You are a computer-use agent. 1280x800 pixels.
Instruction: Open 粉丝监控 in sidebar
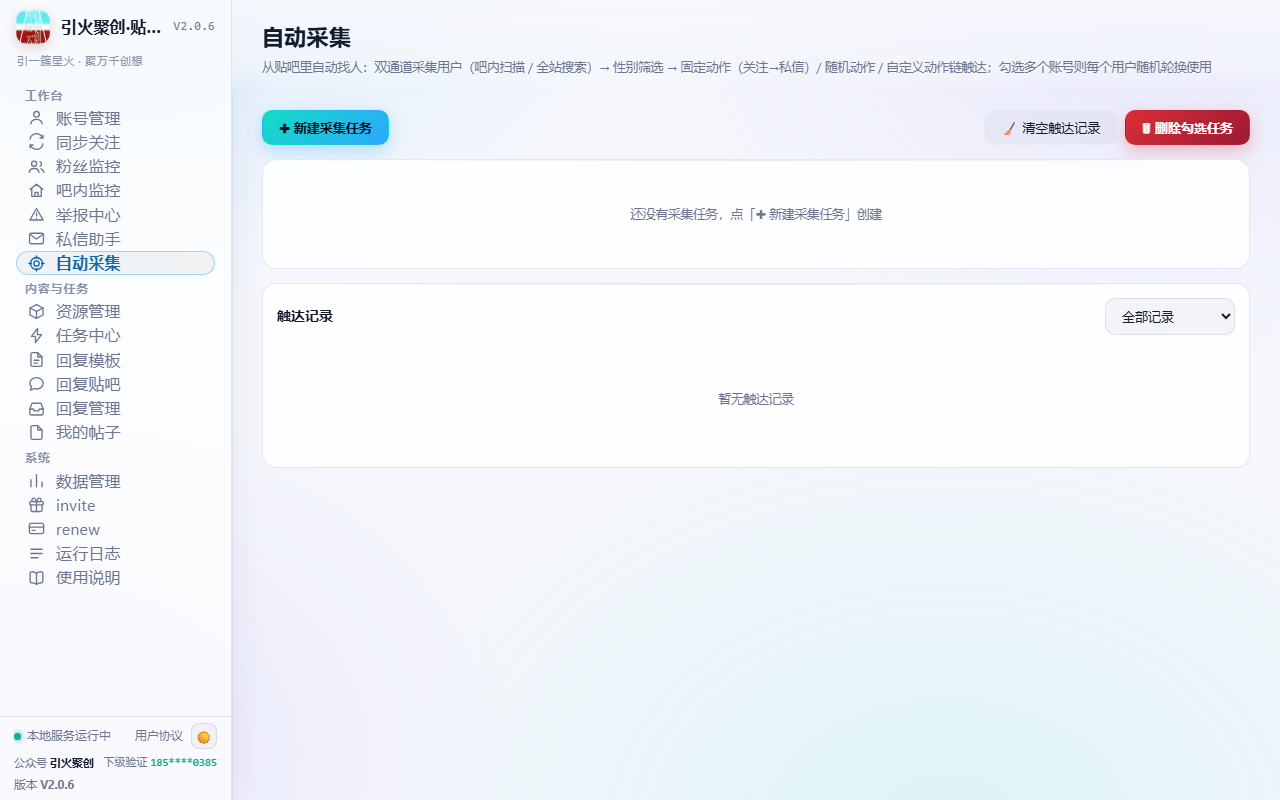[115, 166]
